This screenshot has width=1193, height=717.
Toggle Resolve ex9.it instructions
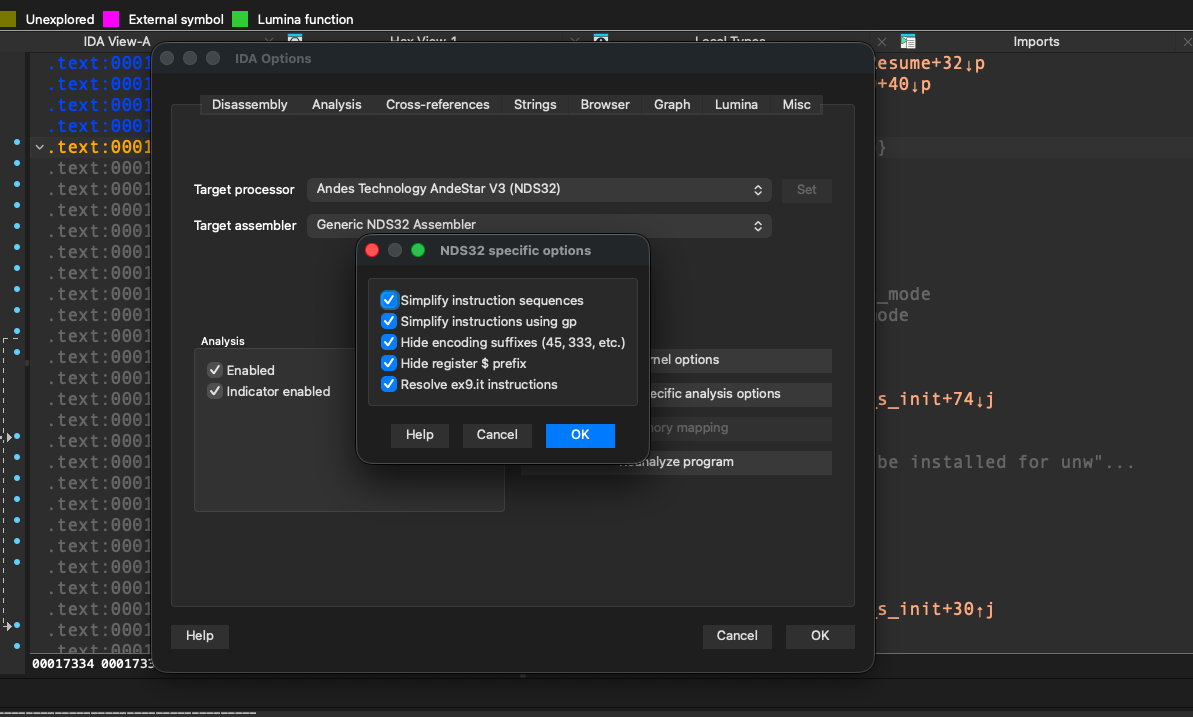(x=389, y=384)
